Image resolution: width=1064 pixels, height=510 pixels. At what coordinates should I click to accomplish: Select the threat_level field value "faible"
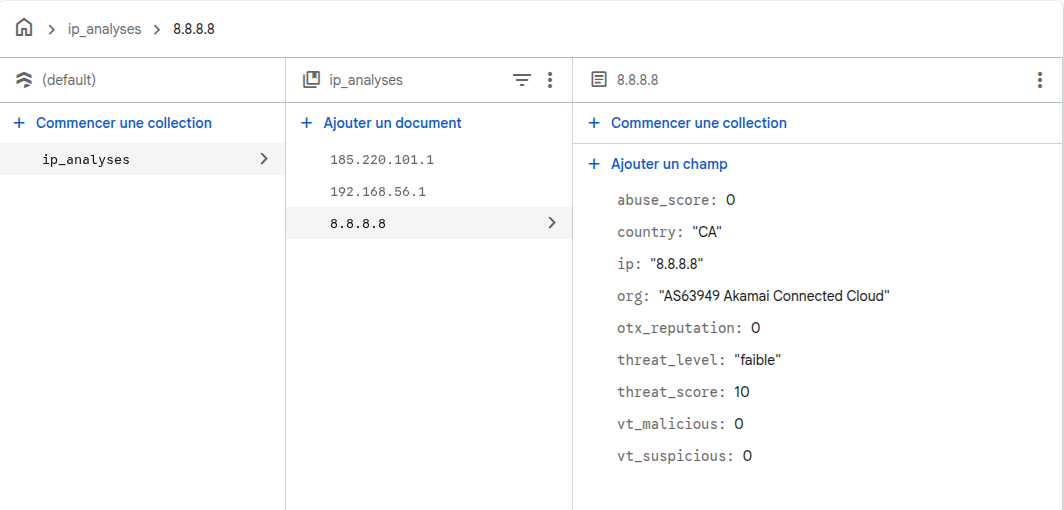tap(756, 360)
